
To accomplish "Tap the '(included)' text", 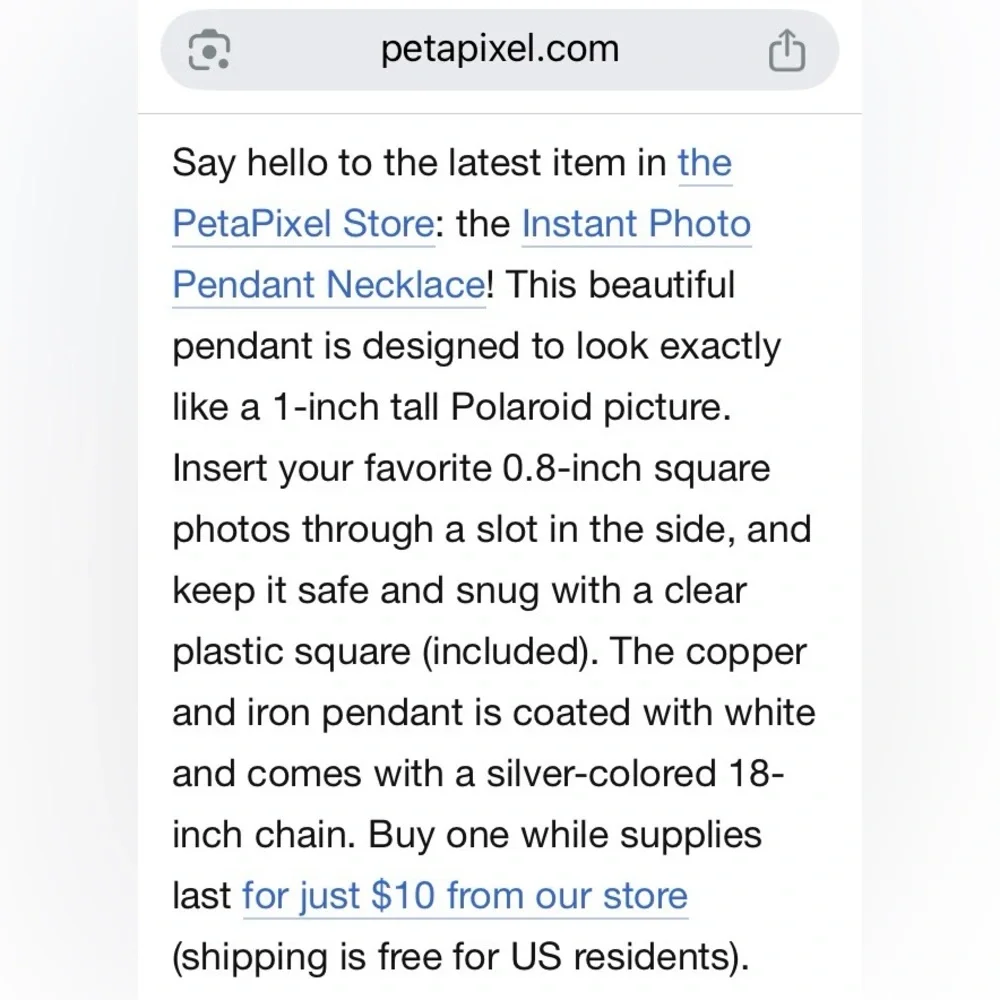I will click(x=510, y=652).
